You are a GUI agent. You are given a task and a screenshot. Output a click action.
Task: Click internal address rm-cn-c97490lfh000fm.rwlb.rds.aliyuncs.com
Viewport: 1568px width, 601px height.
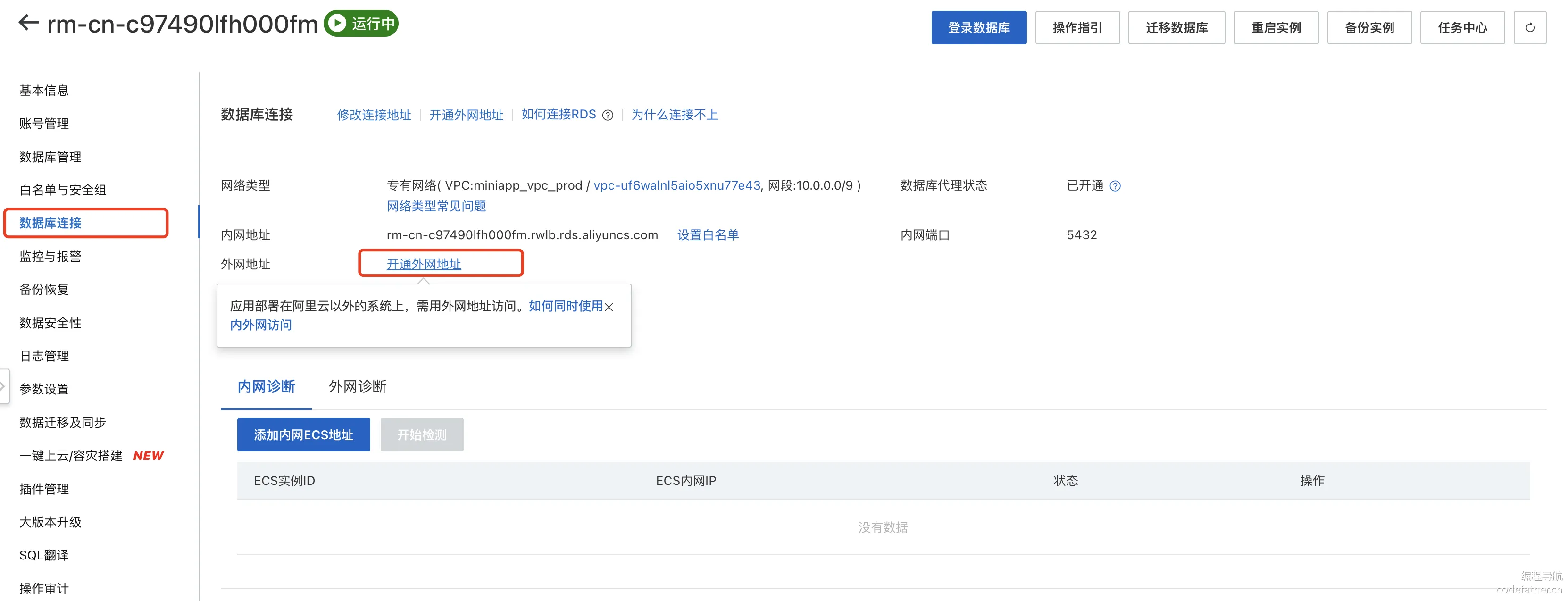(522, 235)
